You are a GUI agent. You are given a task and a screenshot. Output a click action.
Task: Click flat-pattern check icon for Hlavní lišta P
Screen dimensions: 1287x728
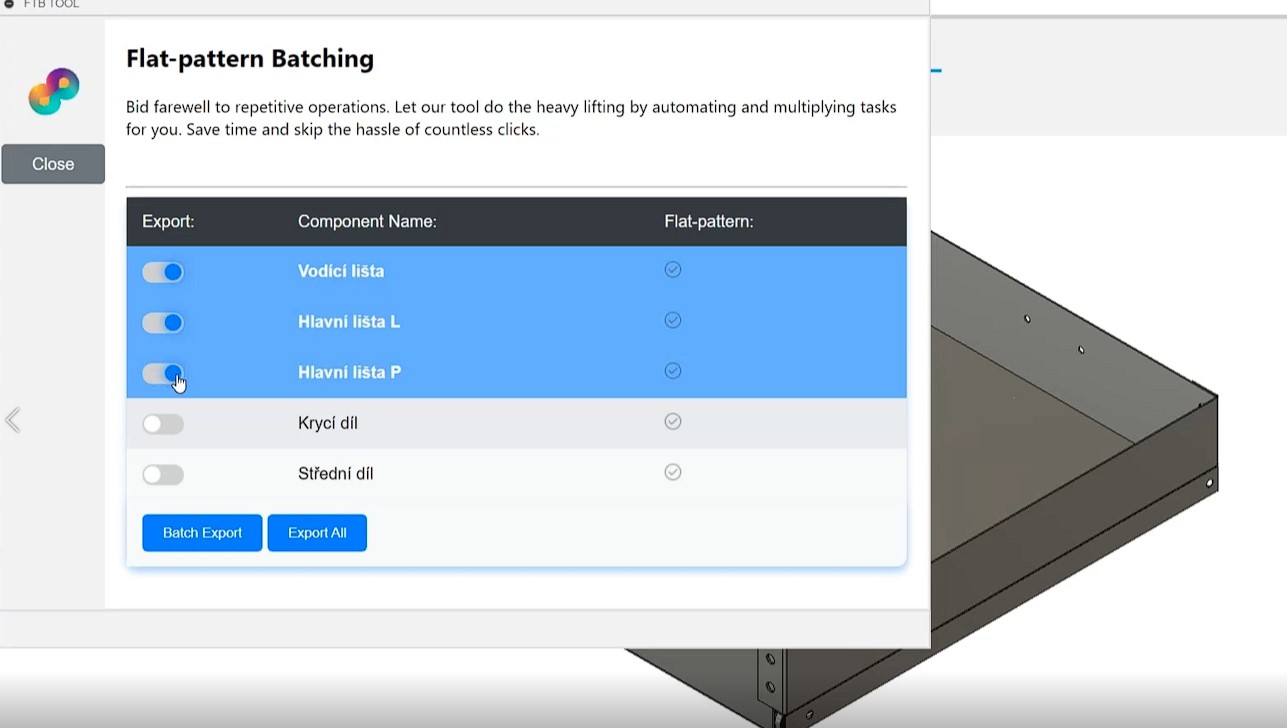point(673,371)
